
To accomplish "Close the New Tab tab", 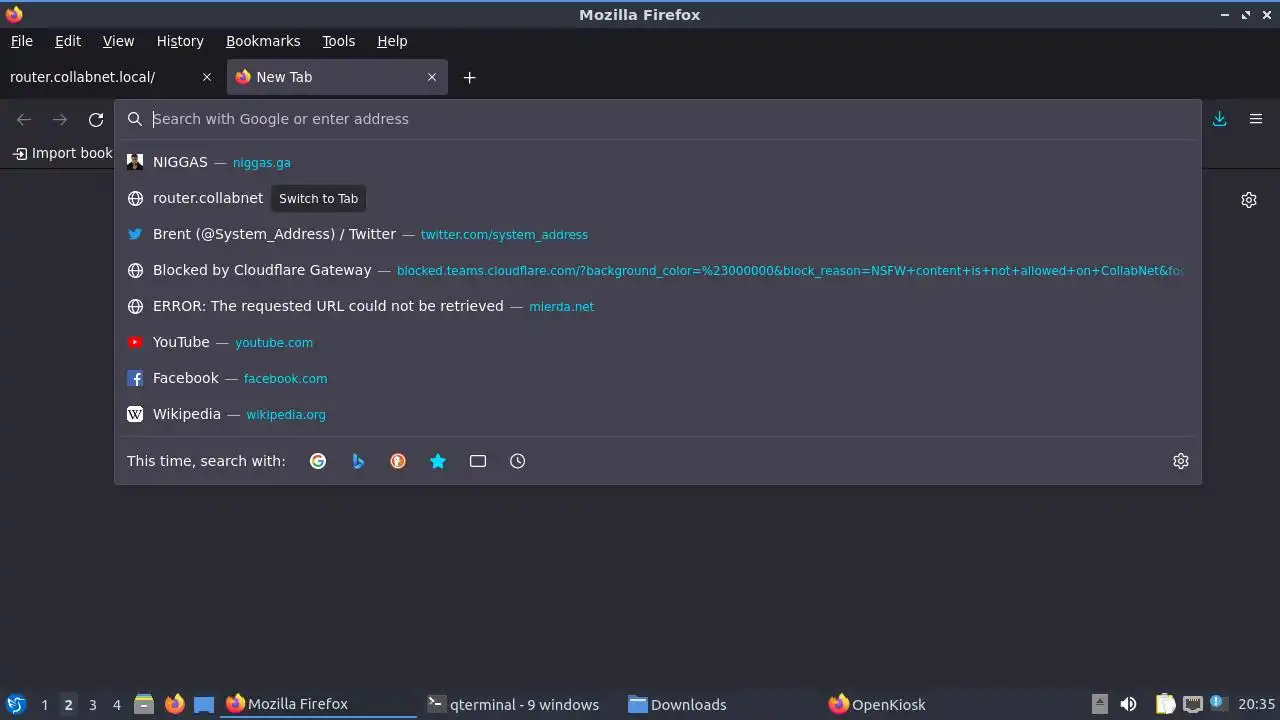I will tap(432, 77).
